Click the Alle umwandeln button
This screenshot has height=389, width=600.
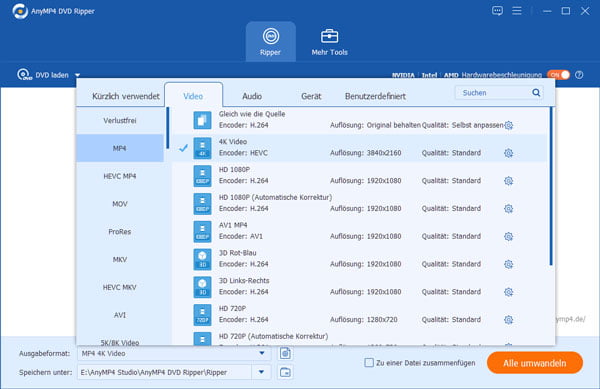(535, 363)
